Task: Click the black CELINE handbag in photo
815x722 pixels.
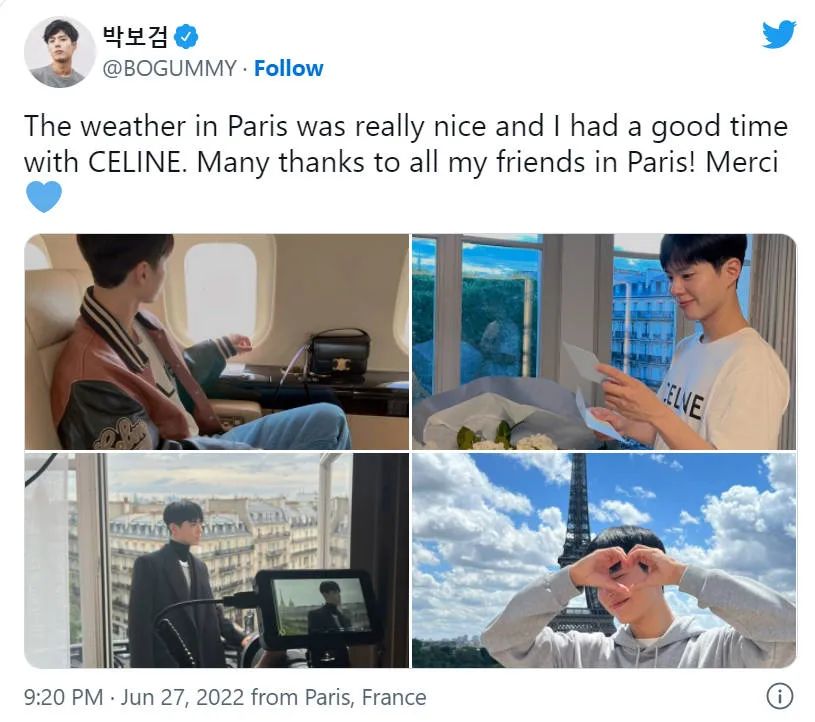Action: (x=340, y=353)
